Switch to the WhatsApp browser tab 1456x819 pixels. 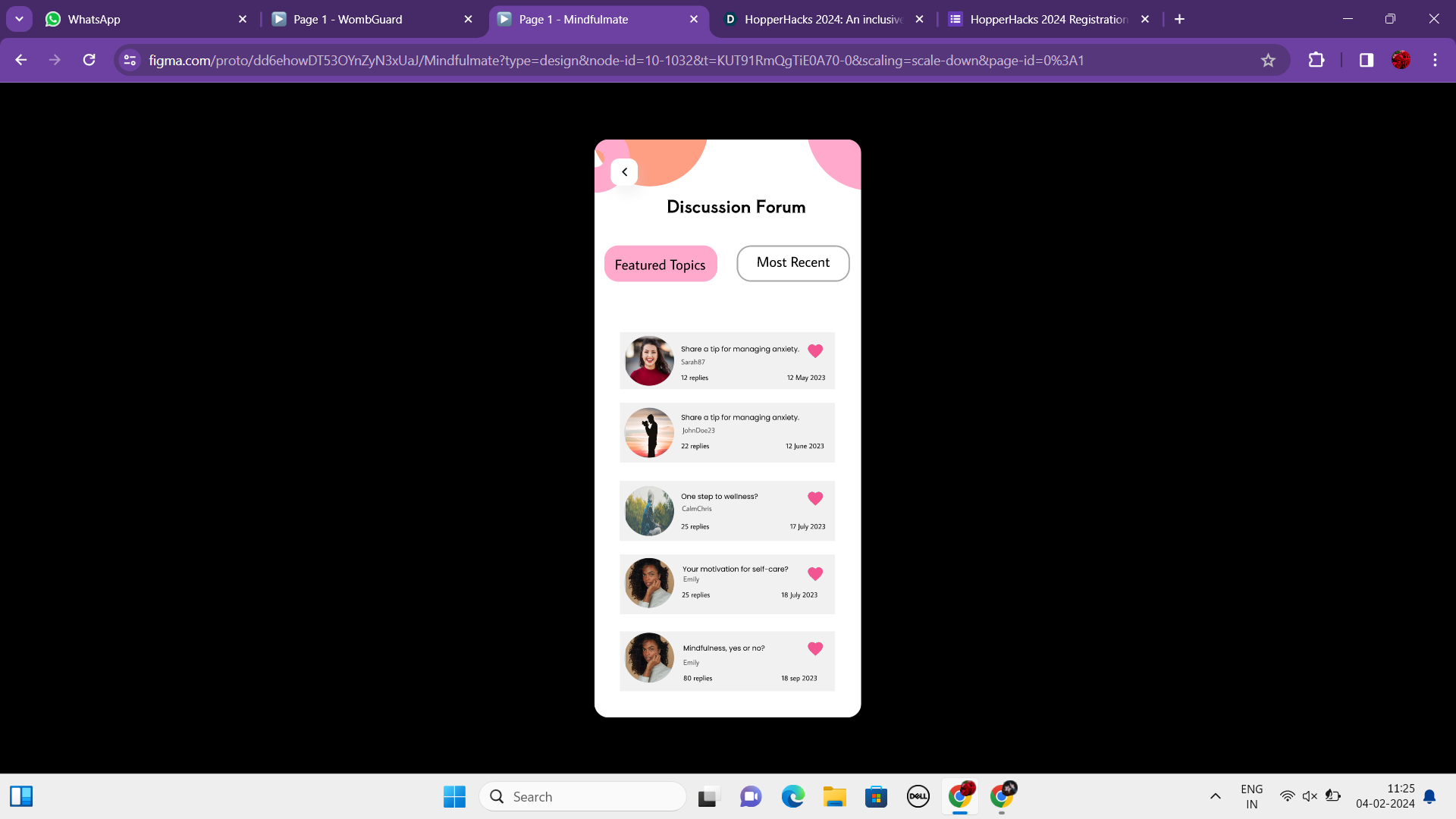click(x=144, y=19)
